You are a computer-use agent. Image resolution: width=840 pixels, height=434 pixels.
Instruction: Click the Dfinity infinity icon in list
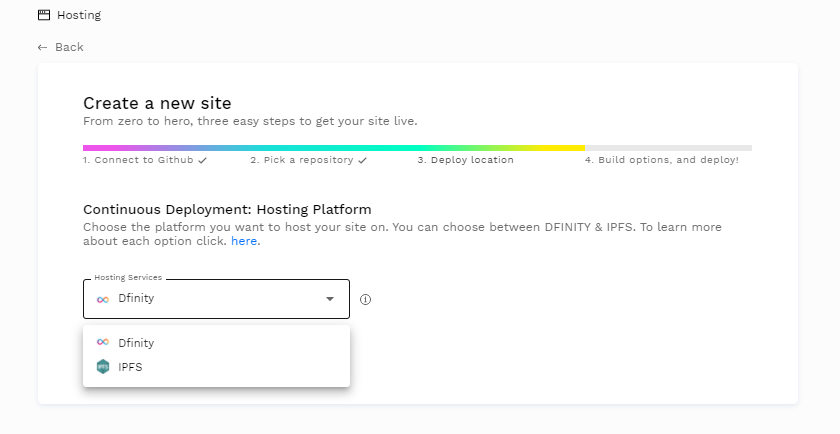pyautogui.click(x=102, y=343)
